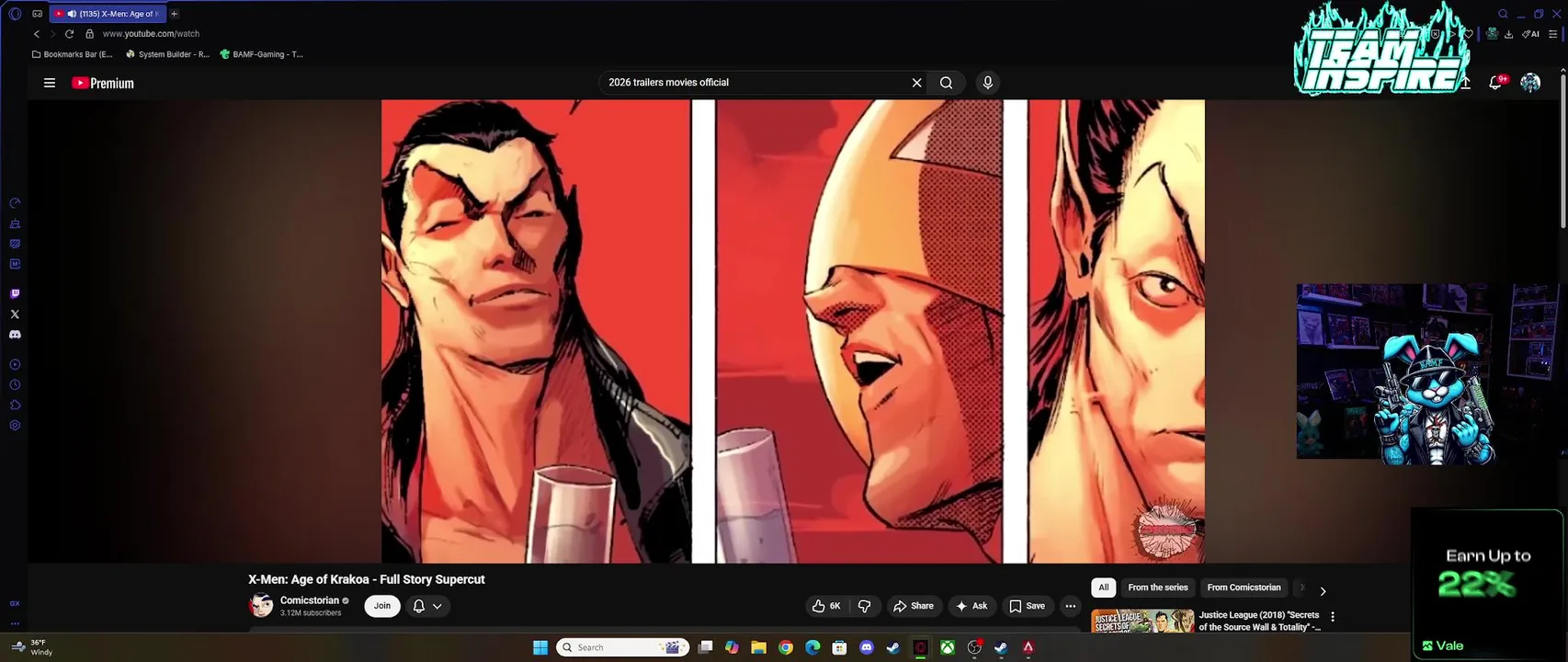Open YouTube guide hamburger menu

click(x=50, y=83)
